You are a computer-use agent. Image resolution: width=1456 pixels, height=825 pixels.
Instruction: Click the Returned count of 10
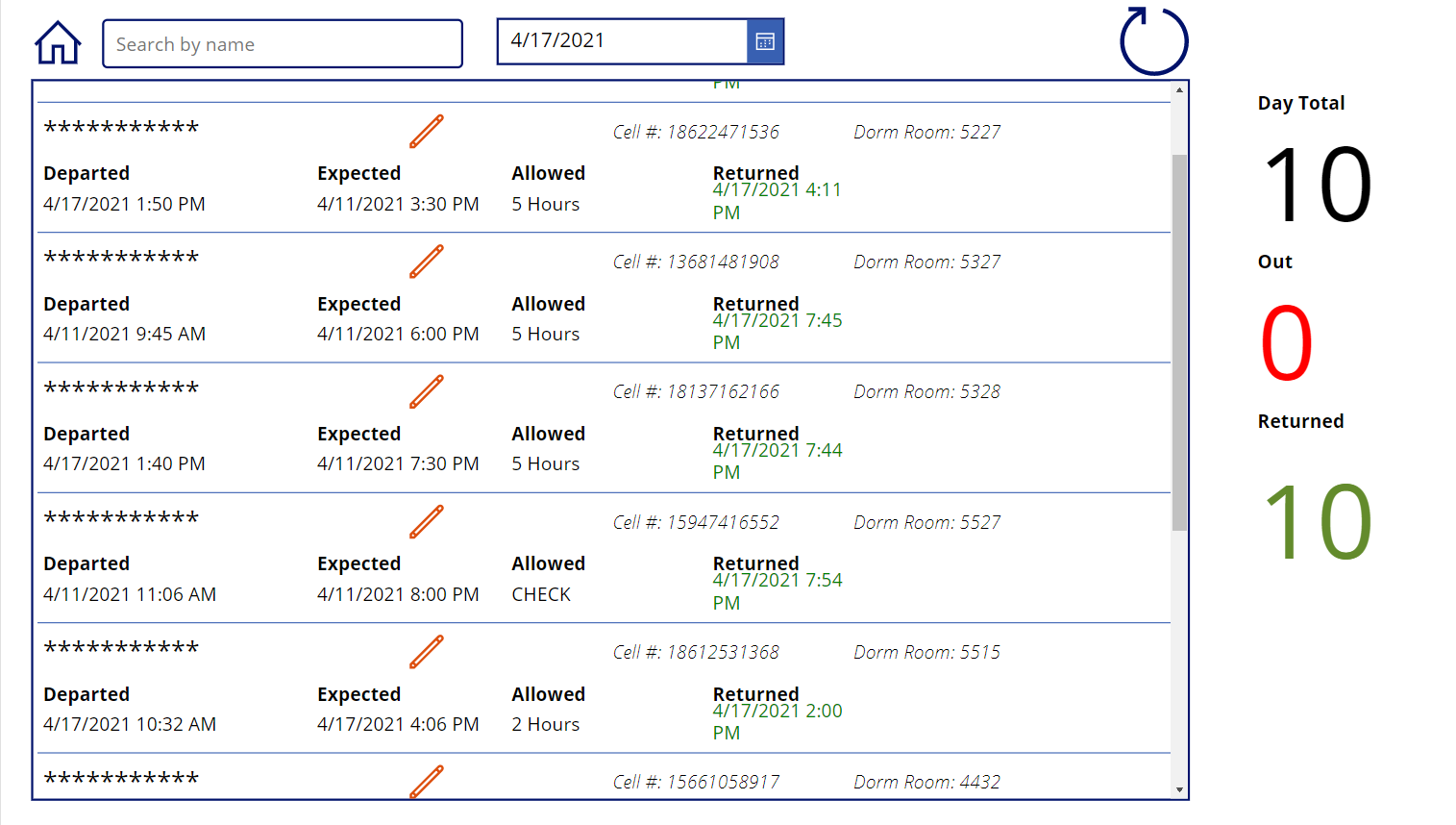point(1317,522)
